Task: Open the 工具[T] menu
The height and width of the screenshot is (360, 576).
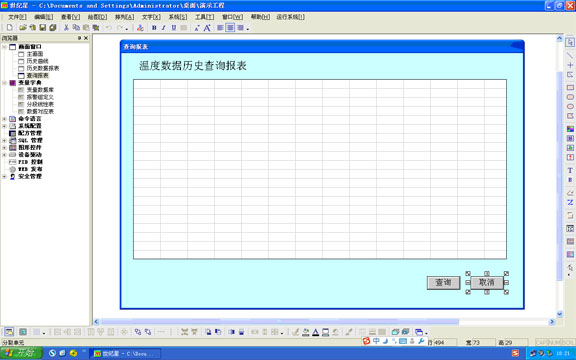Action: click(204, 17)
